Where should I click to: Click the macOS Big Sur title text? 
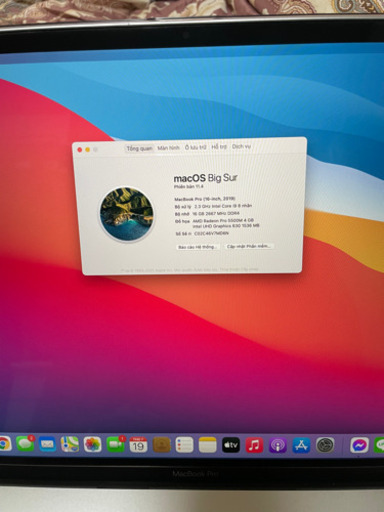[206, 178]
